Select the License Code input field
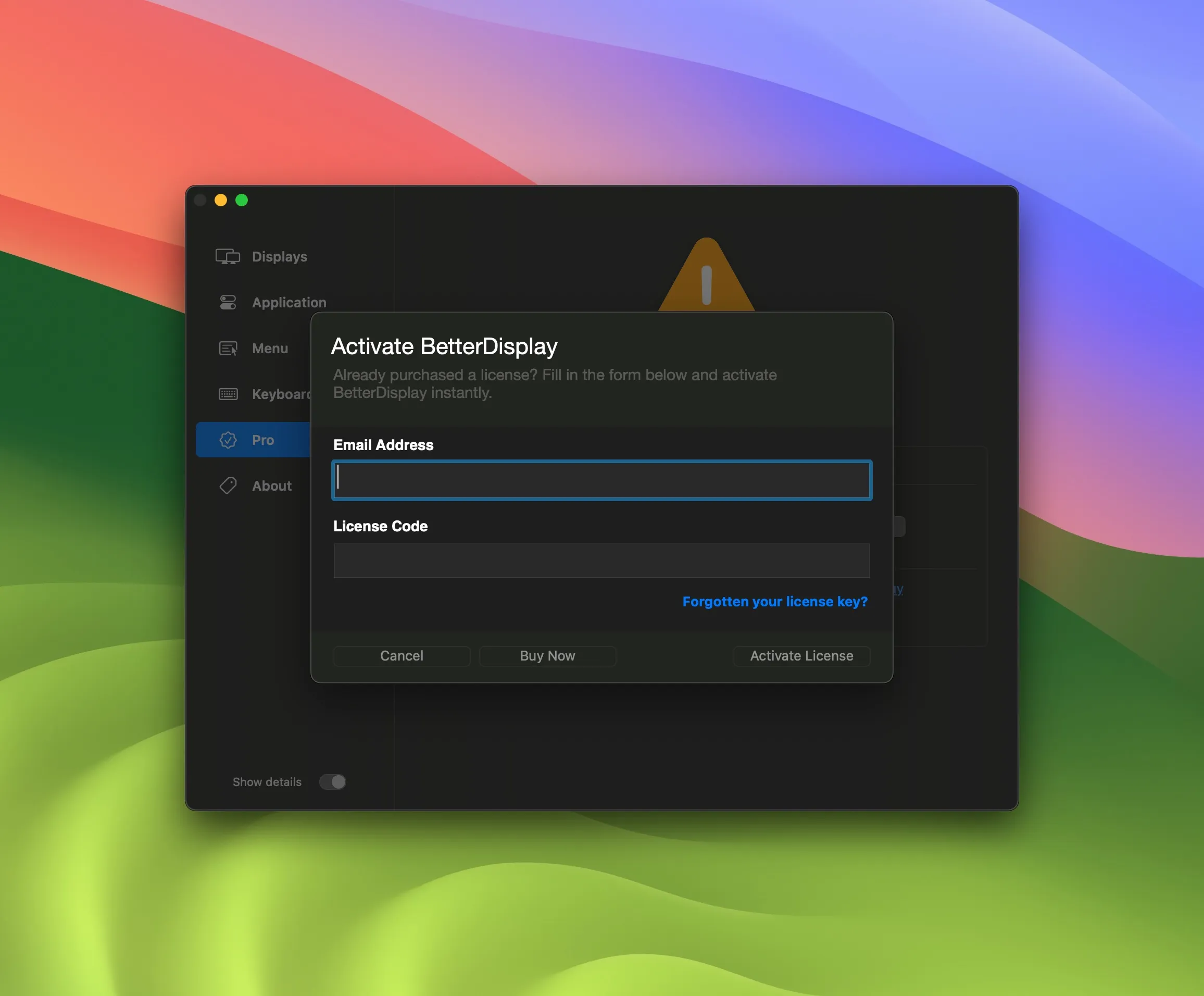 point(601,560)
